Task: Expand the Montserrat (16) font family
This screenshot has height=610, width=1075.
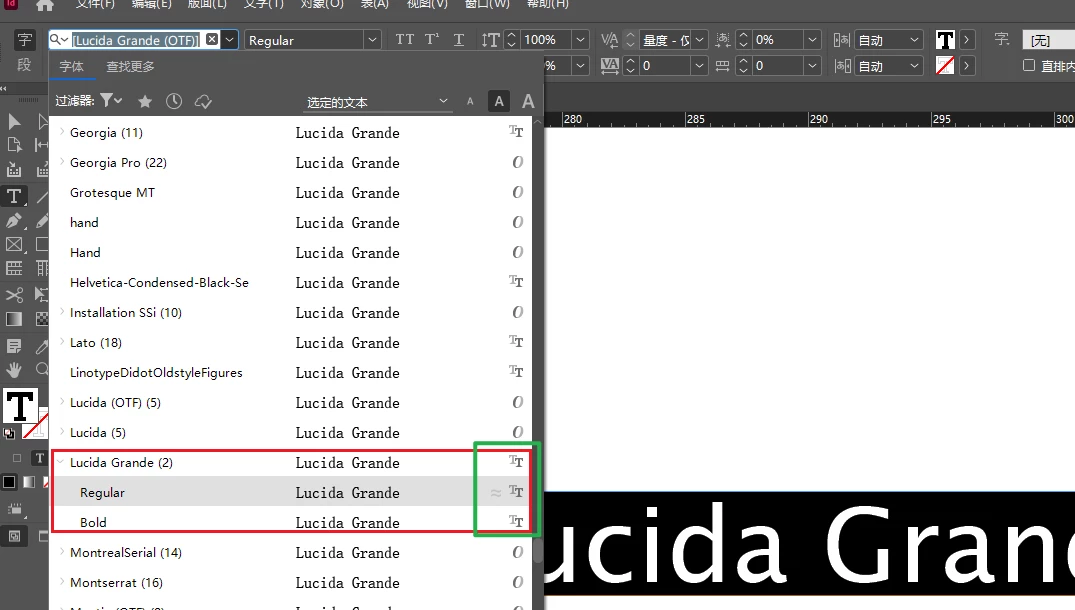Action: 62,581
